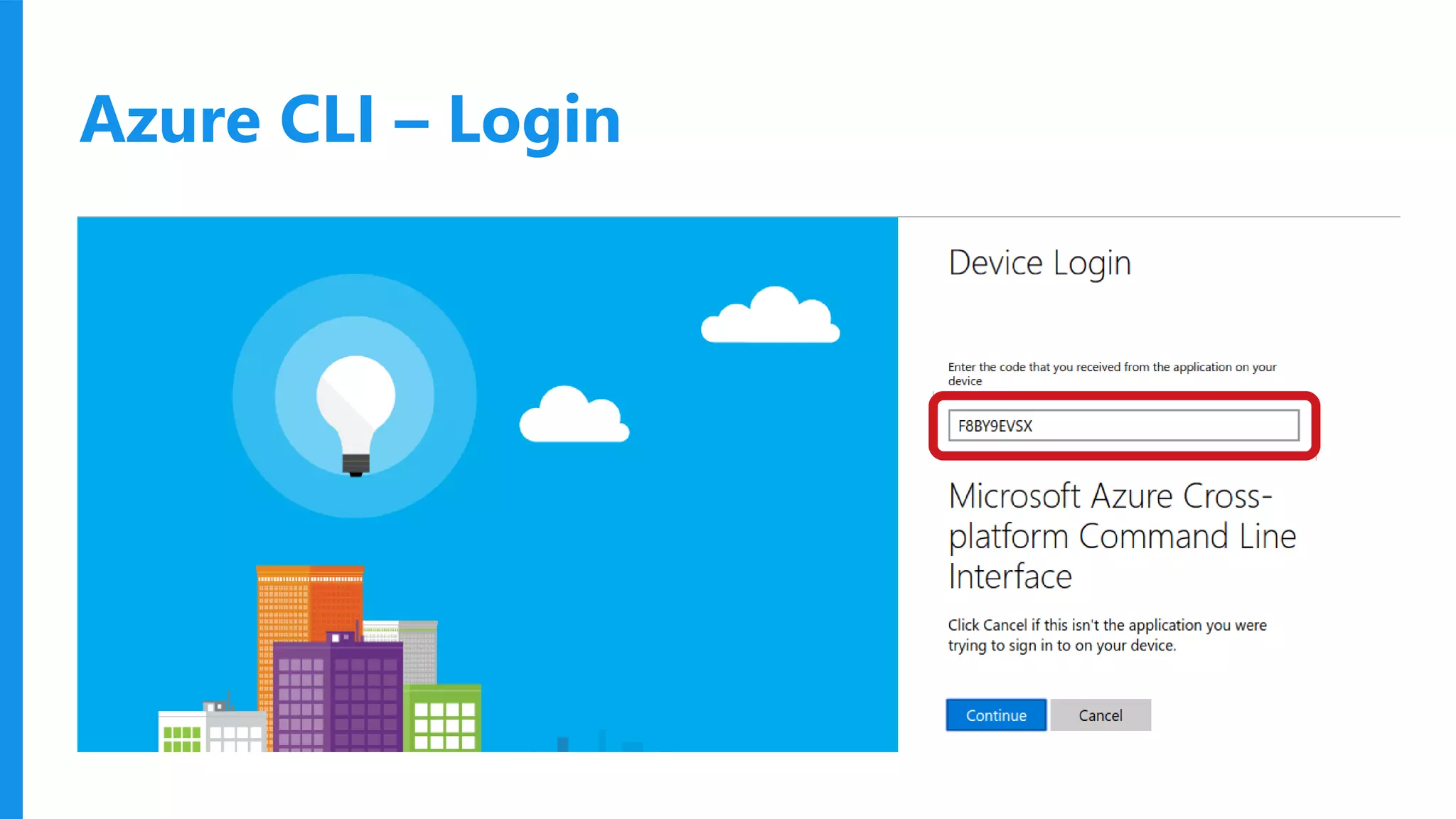Click the Cancel button

1101,715
